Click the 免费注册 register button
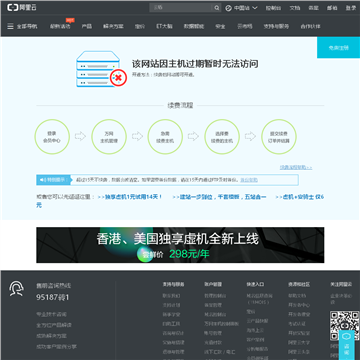The image size is (360, 360). tap(338, 48)
